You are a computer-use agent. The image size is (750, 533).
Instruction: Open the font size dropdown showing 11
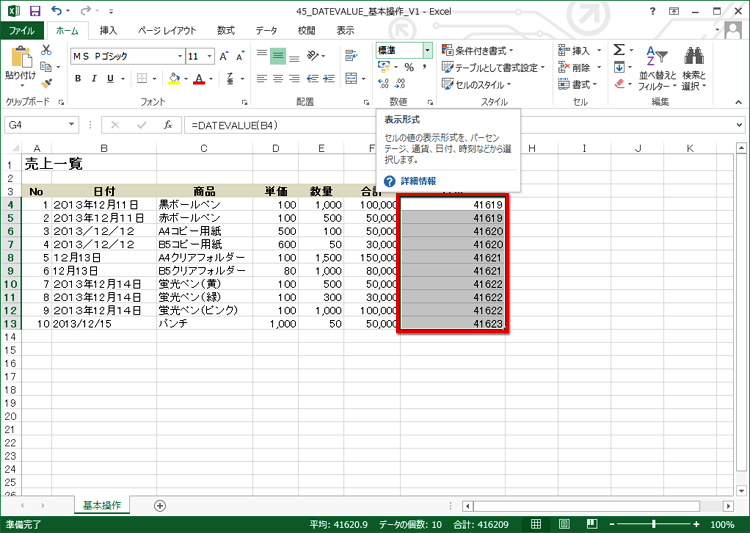coord(210,56)
